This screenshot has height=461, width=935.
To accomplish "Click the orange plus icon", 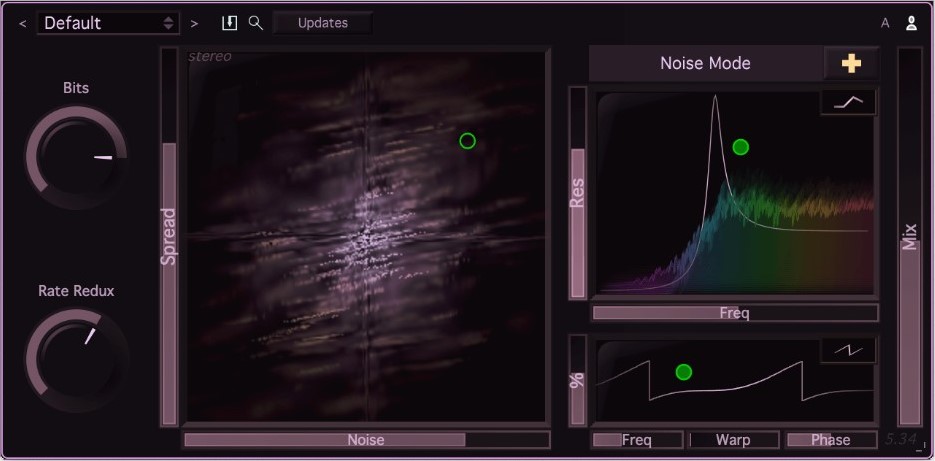I will 851,63.
